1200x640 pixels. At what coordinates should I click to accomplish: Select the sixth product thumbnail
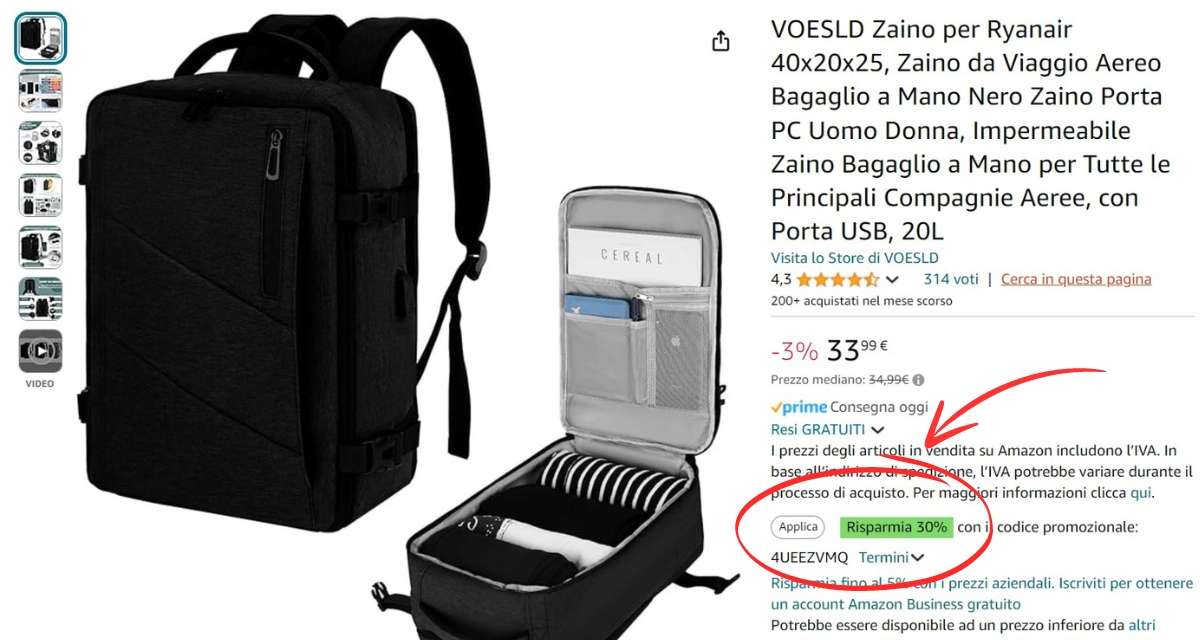41,299
